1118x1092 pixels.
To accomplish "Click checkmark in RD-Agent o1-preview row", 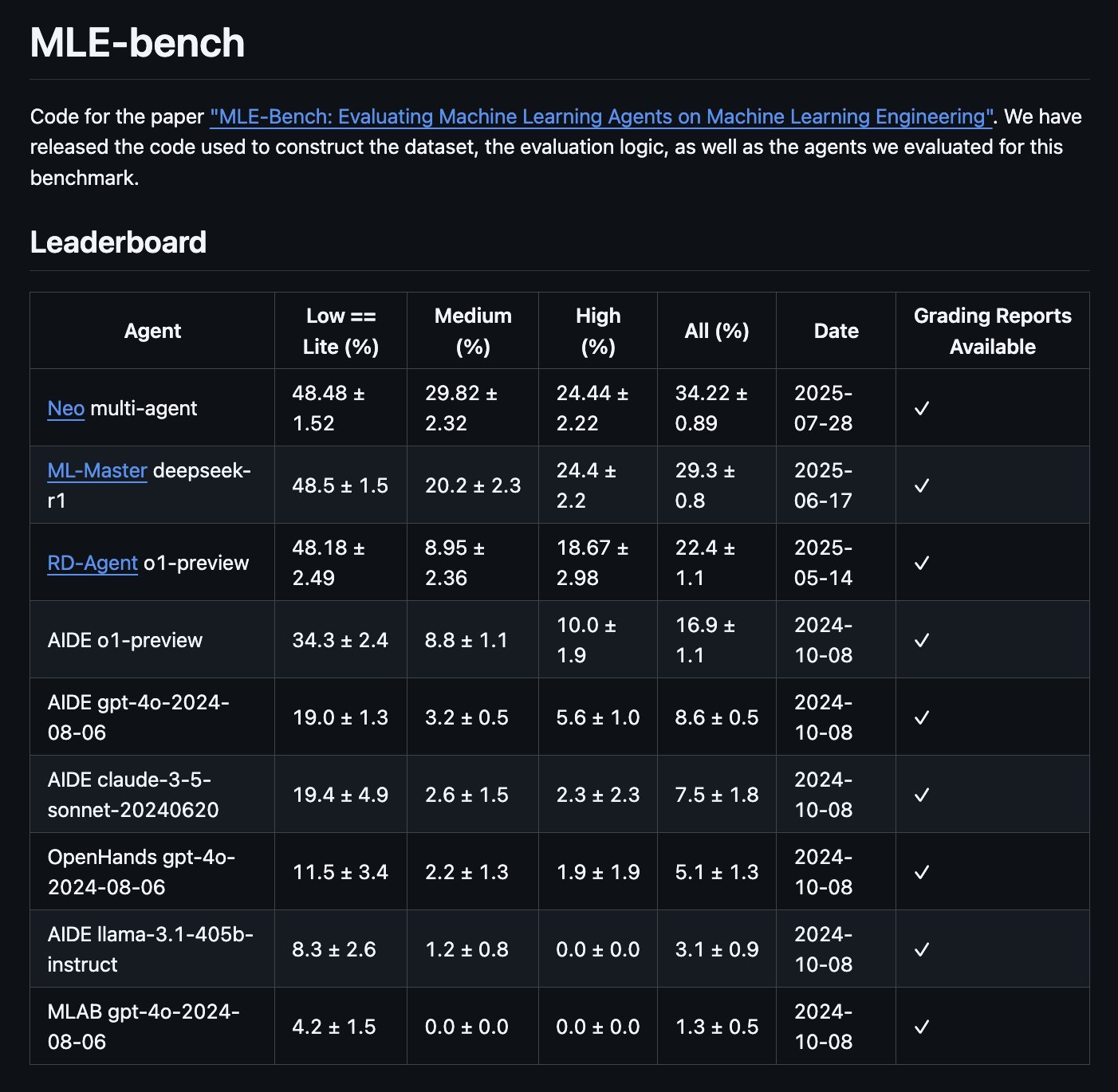I will point(922,563).
